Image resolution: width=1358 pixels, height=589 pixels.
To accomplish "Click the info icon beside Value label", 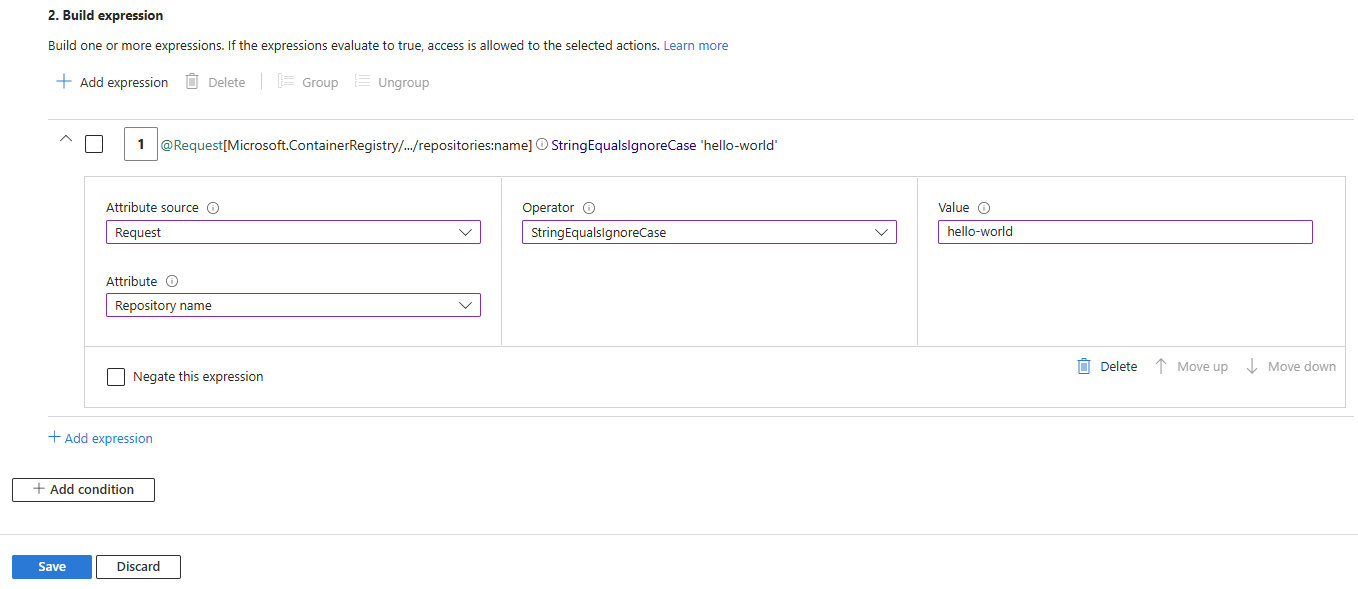I will coord(984,208).
